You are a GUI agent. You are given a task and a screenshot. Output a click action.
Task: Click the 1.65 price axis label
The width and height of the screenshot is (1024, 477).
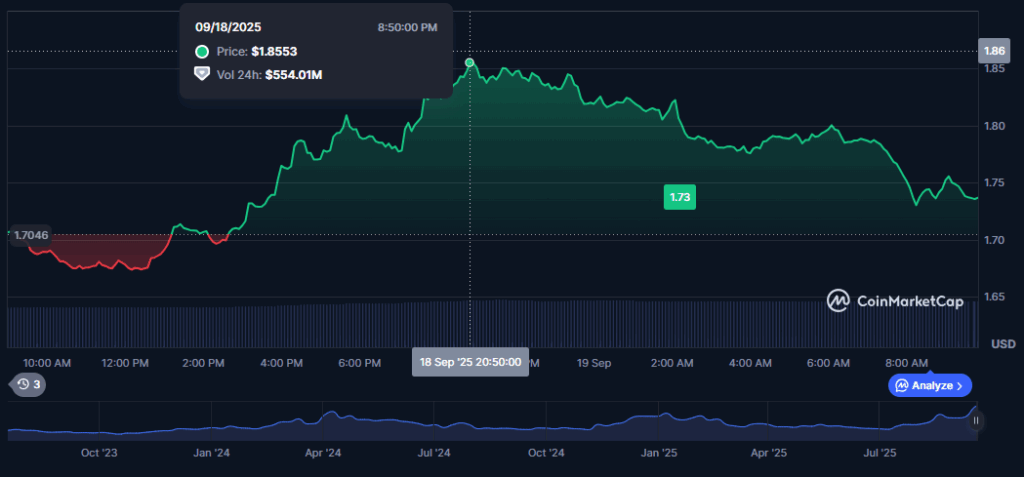point(995,297)
